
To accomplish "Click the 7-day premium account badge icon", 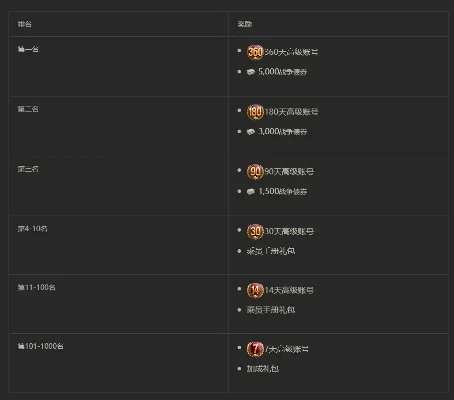I will (x=255, y=349).
